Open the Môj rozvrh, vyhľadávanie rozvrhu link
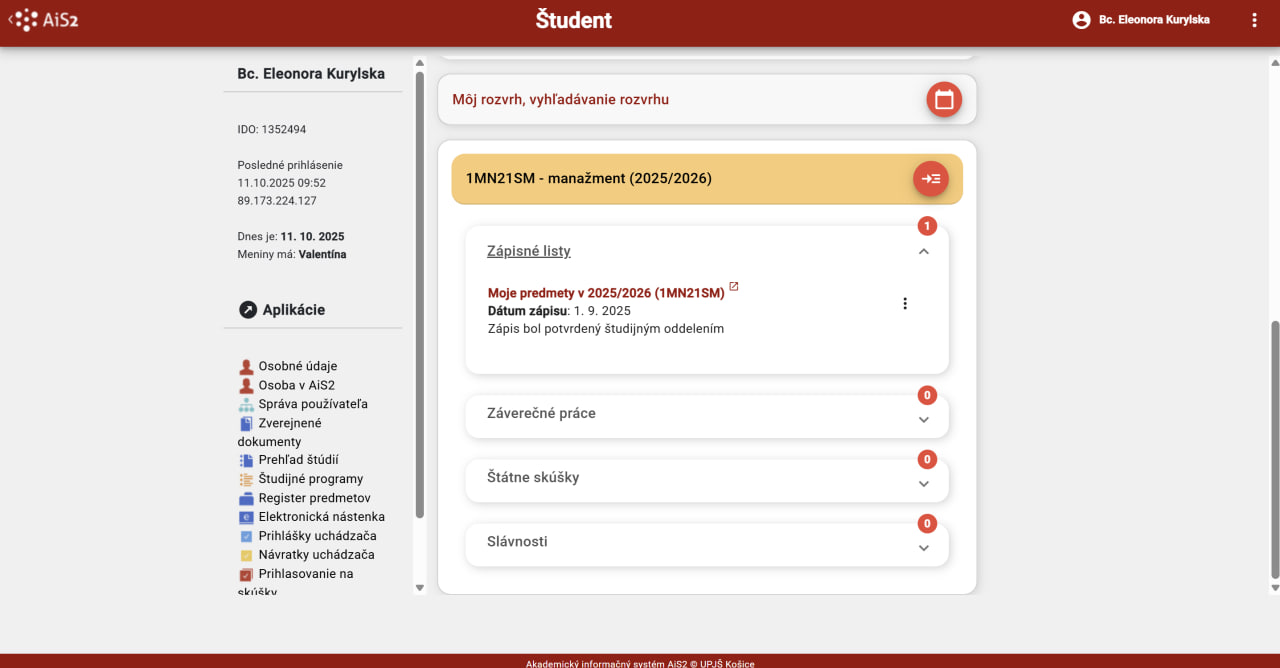Image resolution: width=1280 pixels, height=668 pixels. pos(560,100)
